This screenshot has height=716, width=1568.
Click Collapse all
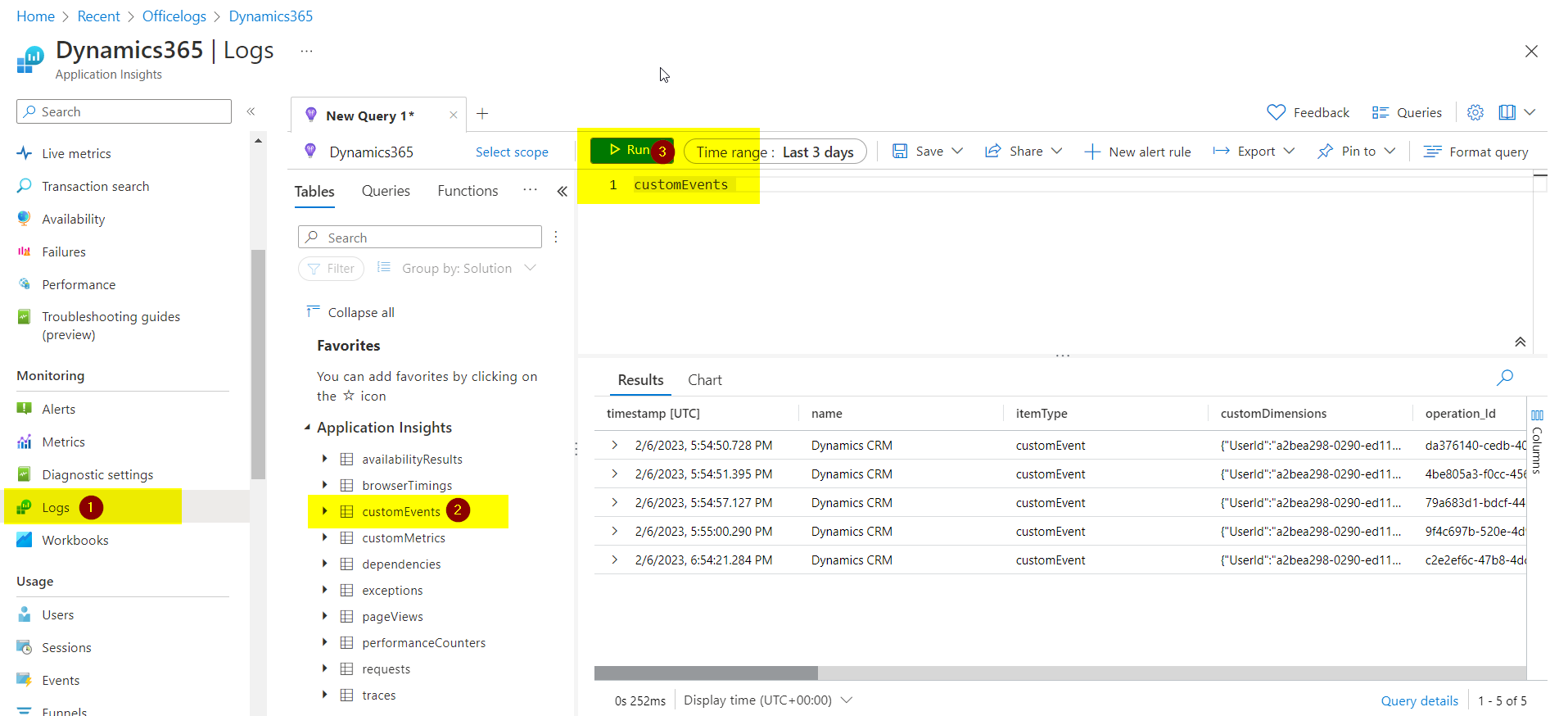tap(350, 312)
